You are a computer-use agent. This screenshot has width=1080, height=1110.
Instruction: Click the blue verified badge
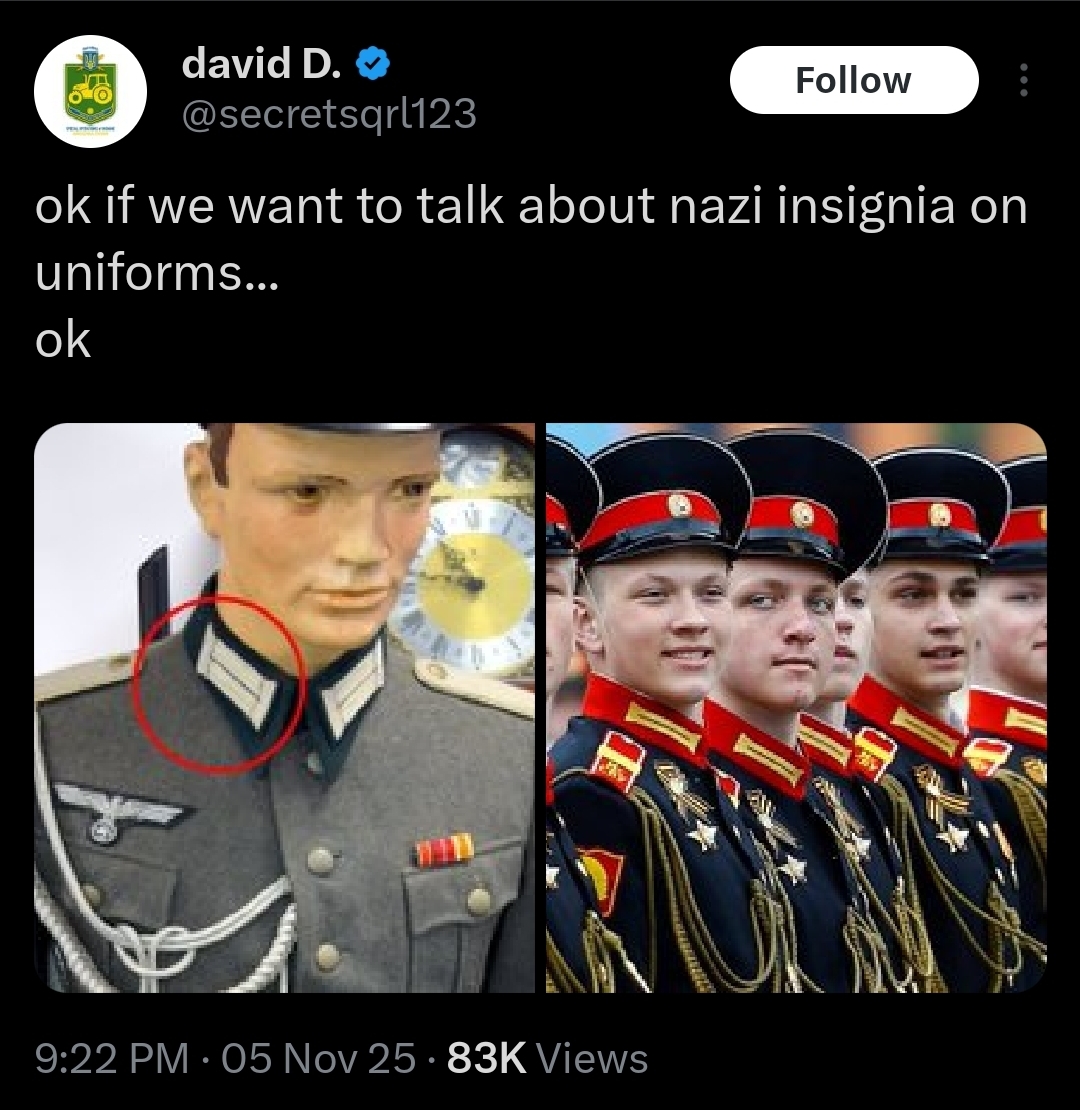click(372, 64)
